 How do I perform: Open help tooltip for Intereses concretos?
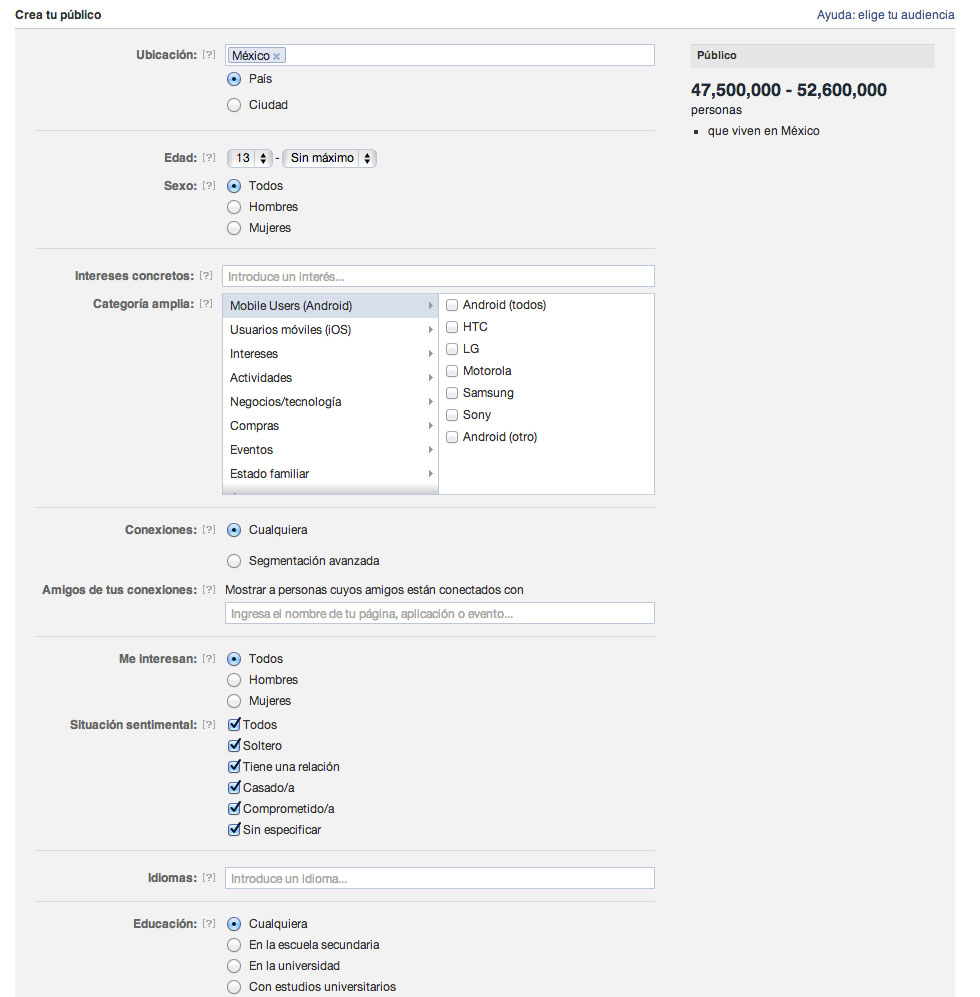(x=205, y=276)
